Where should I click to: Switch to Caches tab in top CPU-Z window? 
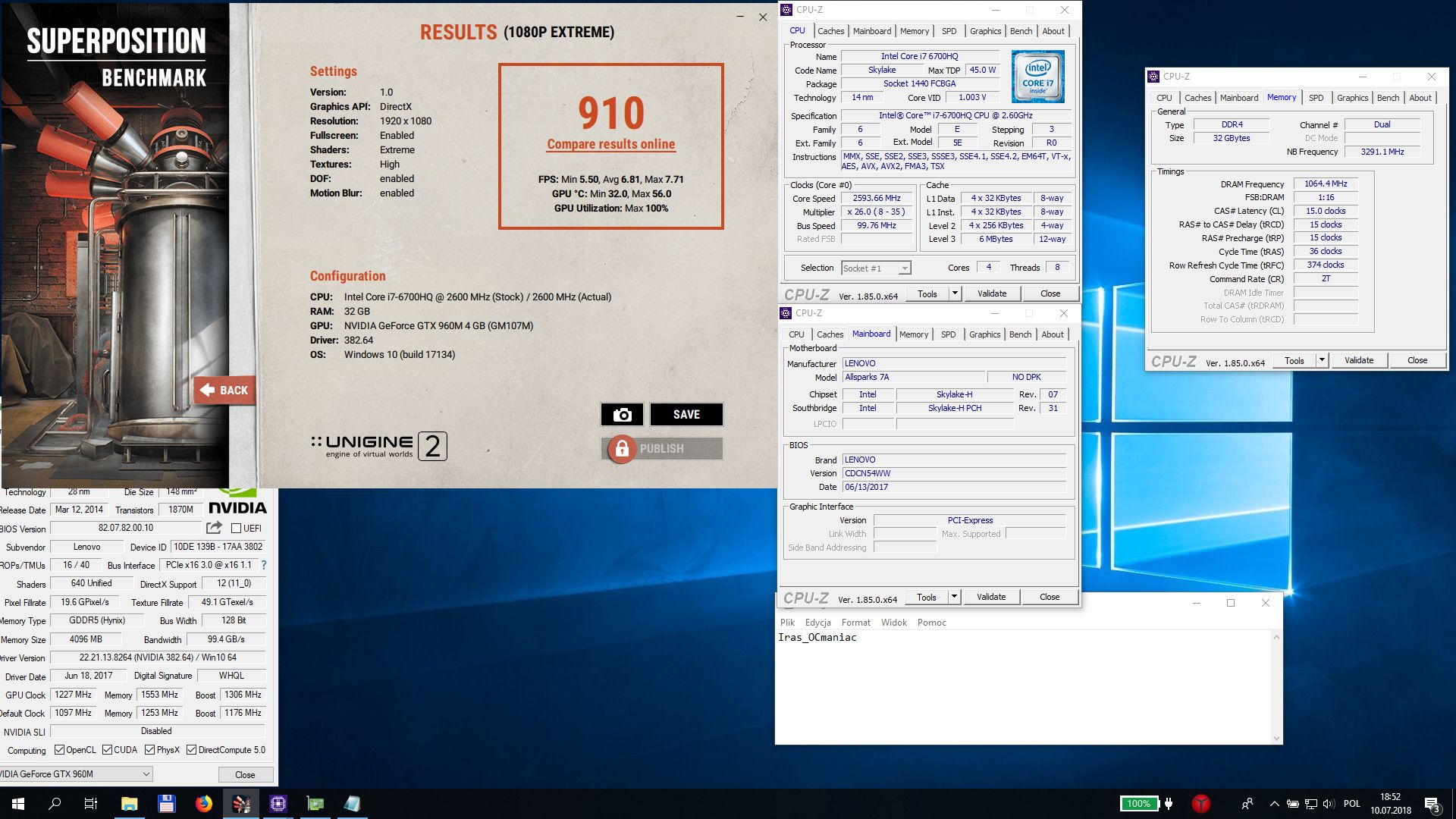tap(830, 31)
